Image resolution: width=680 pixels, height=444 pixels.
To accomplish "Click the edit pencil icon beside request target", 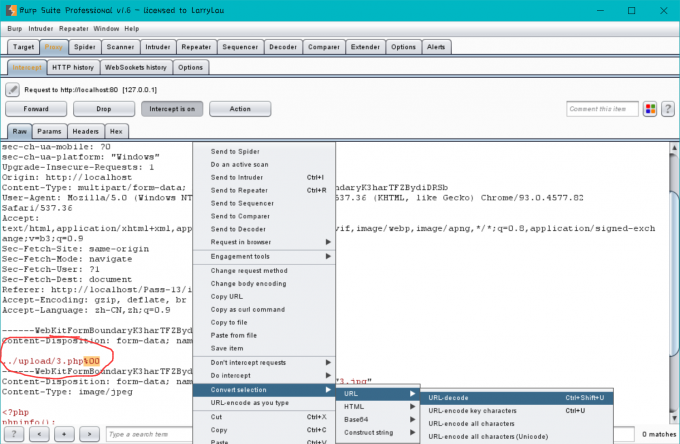I will 12,90.
